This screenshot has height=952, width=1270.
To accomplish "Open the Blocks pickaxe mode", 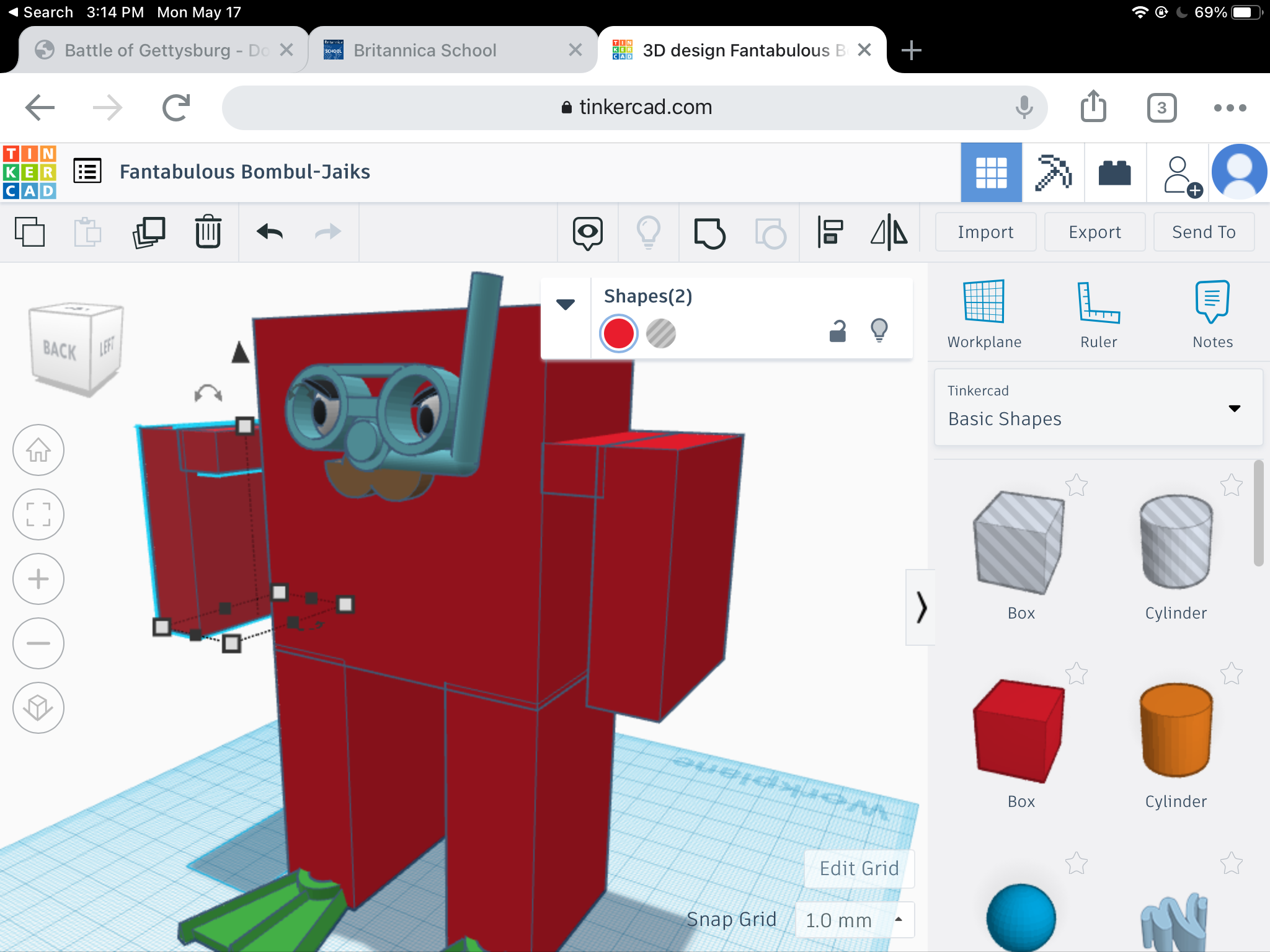I will (x=1053, y=172).
